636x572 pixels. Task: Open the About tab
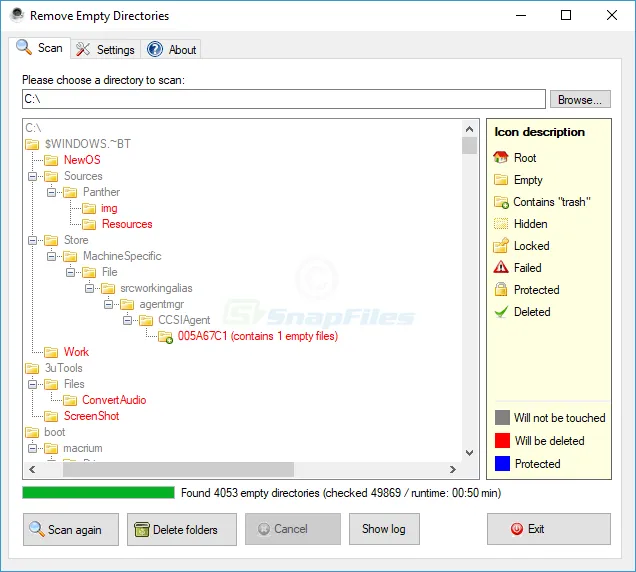171,49
